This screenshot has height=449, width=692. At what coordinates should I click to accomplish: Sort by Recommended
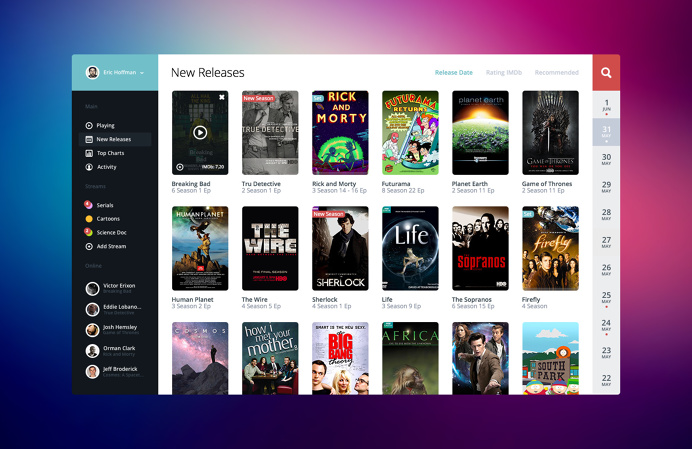(x=557, y=72)
